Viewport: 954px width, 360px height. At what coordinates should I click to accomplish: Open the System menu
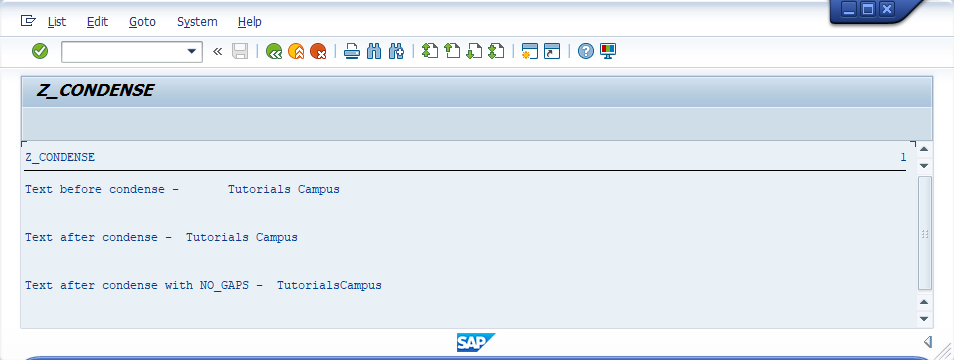(197, 22)
